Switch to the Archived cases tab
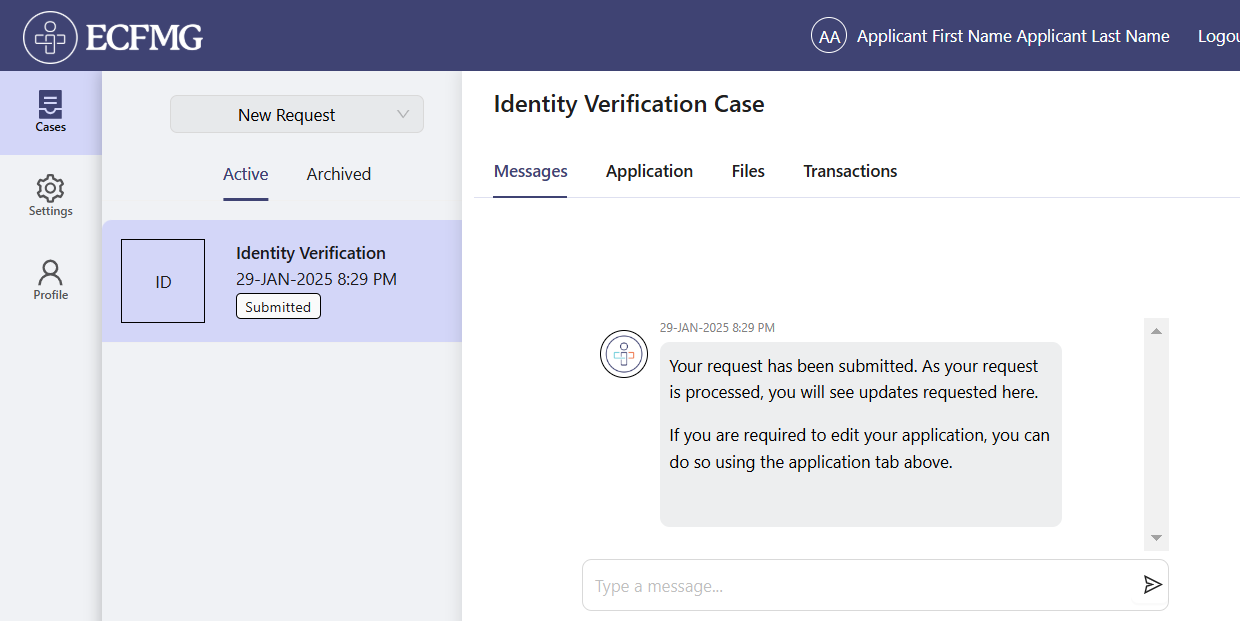Image resolution: width=1240 pixels, height=621 pixels. (x=338, y=173)
